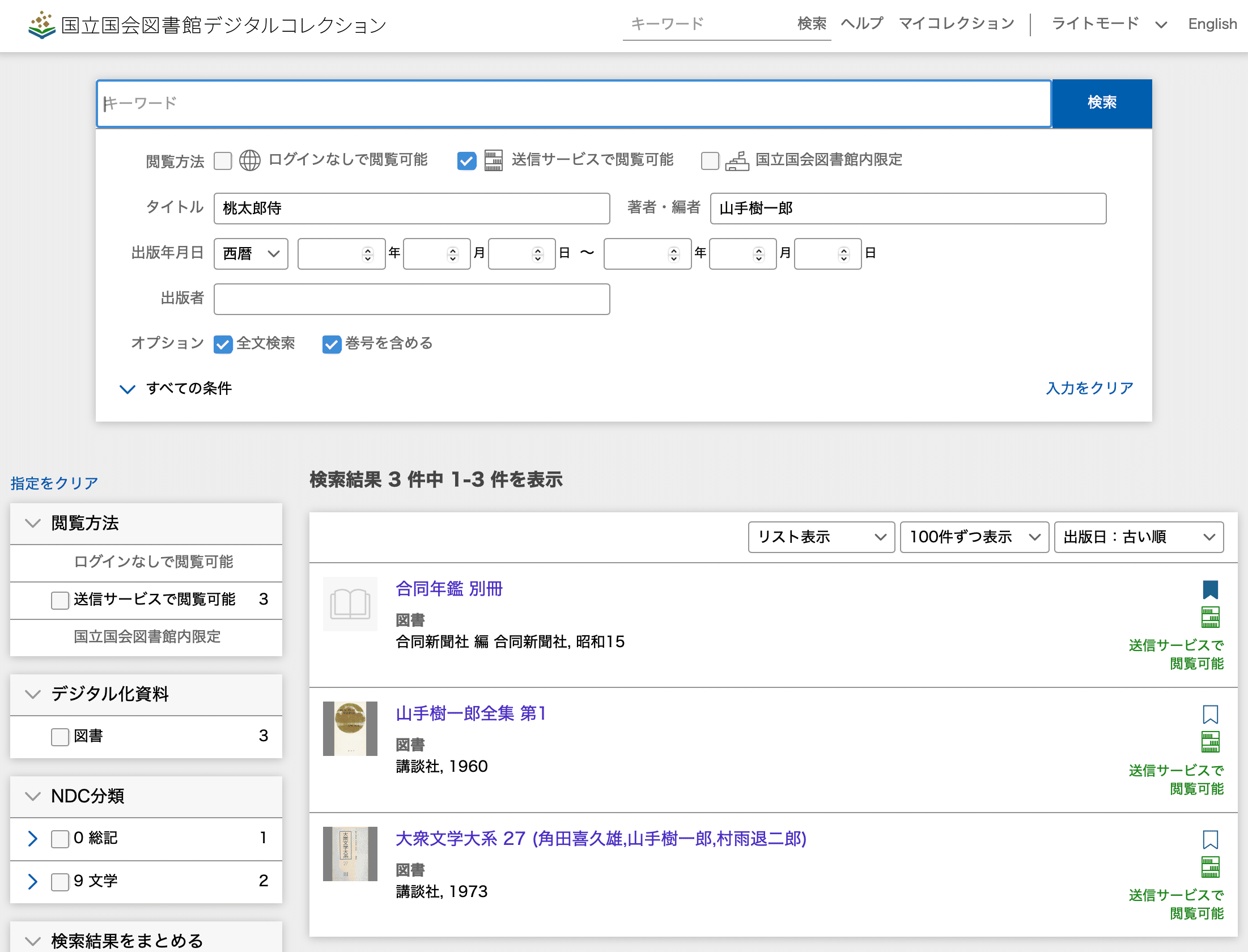Click the end month stepper field
The width and height of the screenshot is (1248, 952).
(x=743, y=254)
